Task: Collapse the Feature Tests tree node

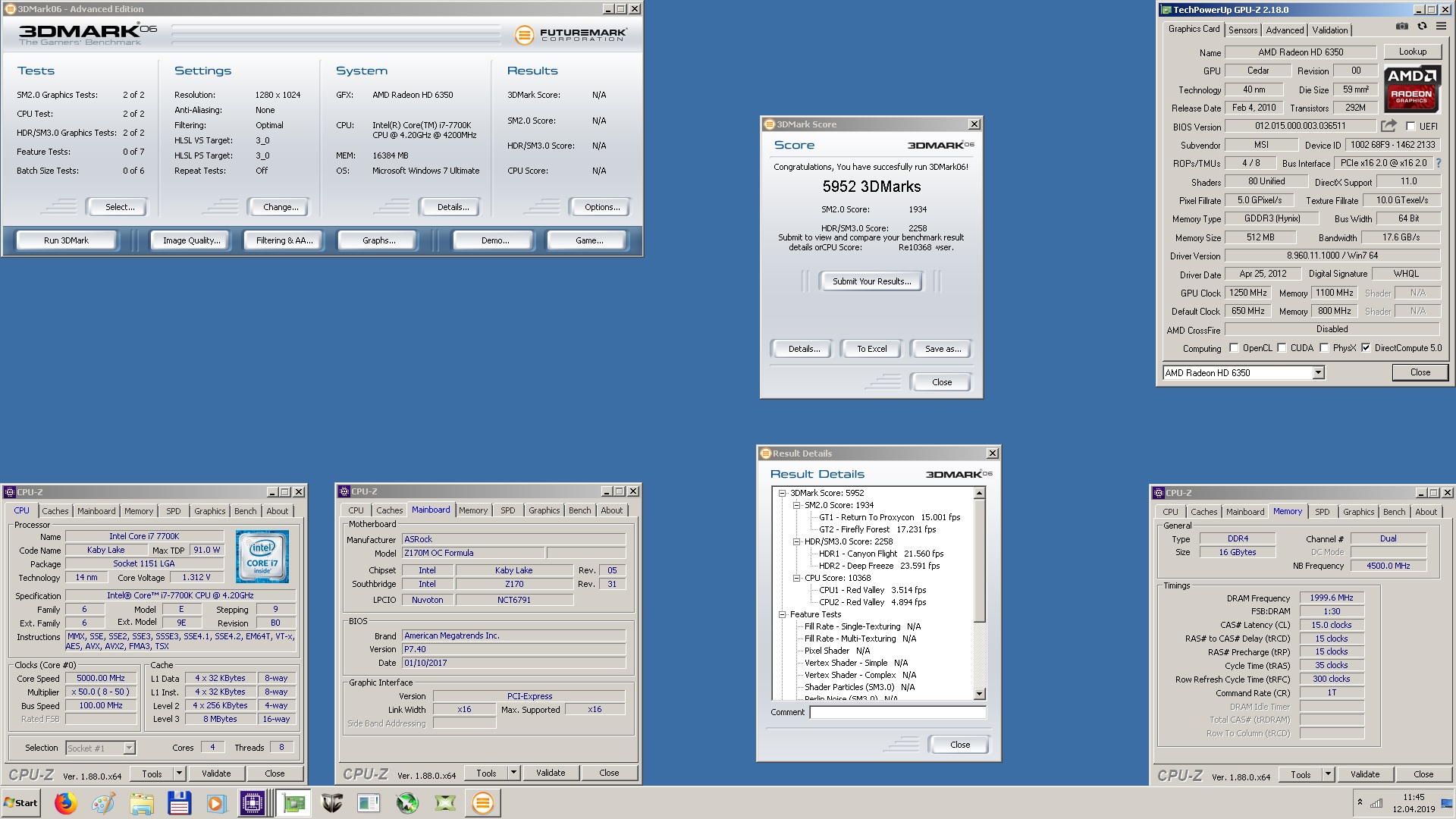Action: [x=782, y=614]
